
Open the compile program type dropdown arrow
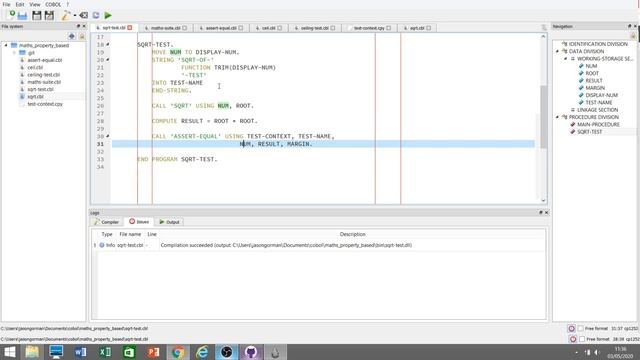tap(75, 16)
